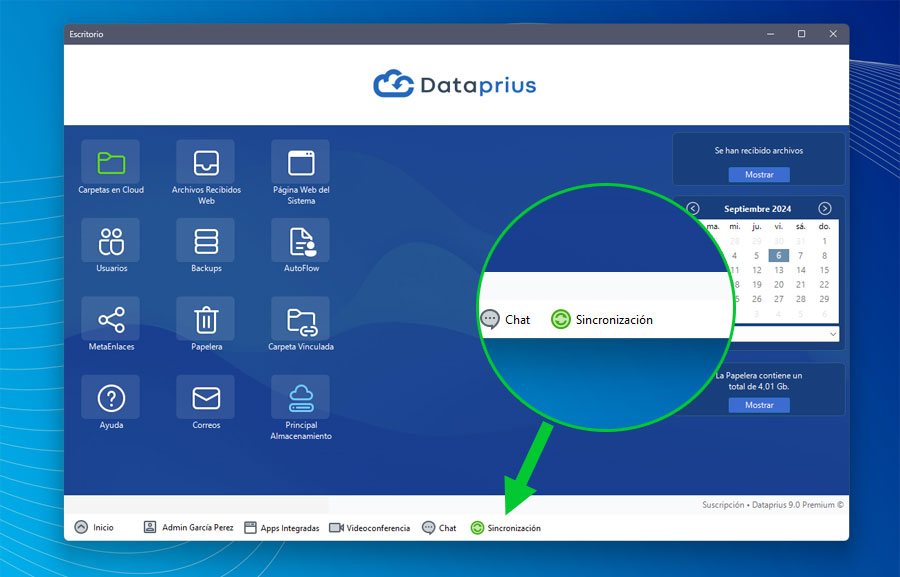Choose day 12 in the calendar
This screenshot has height=577, width=900.
click(757, 270)
